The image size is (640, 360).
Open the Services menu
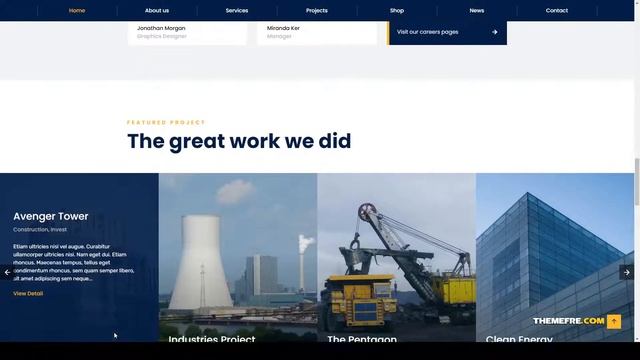(237, 11)
